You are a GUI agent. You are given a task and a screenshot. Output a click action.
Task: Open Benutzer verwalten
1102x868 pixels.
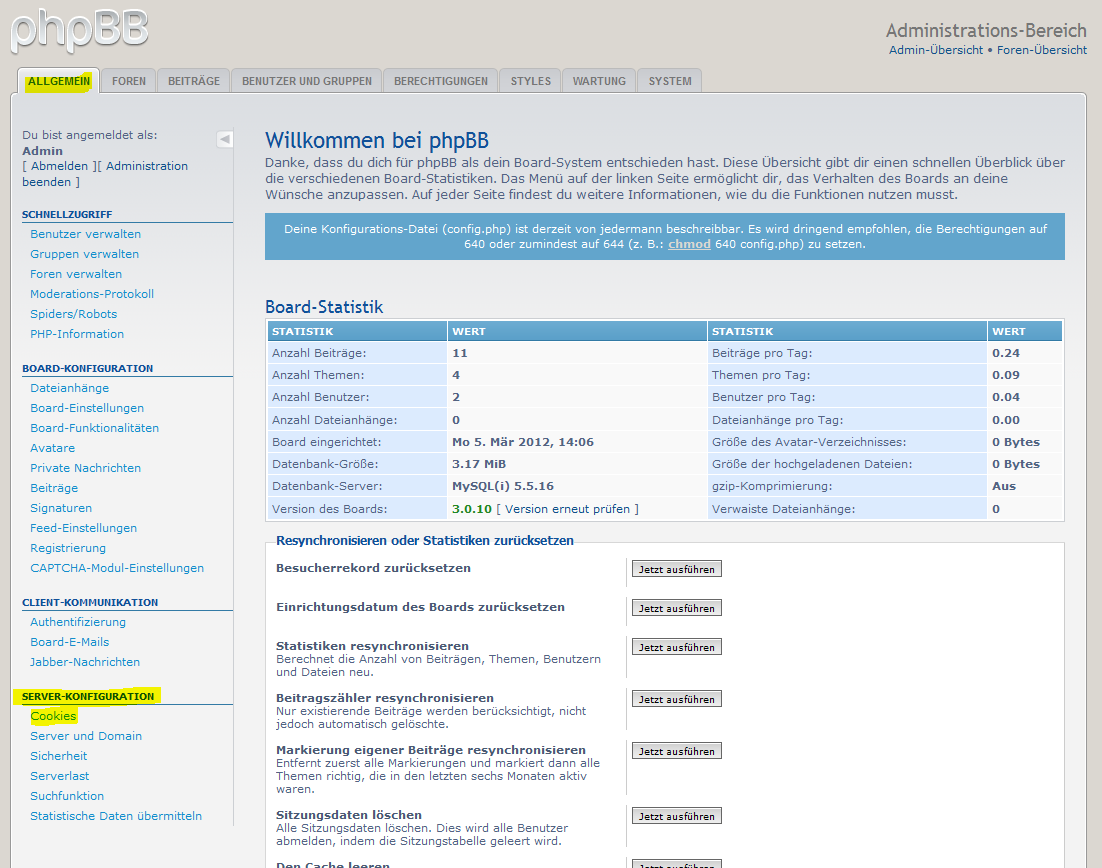coord(85,234)
